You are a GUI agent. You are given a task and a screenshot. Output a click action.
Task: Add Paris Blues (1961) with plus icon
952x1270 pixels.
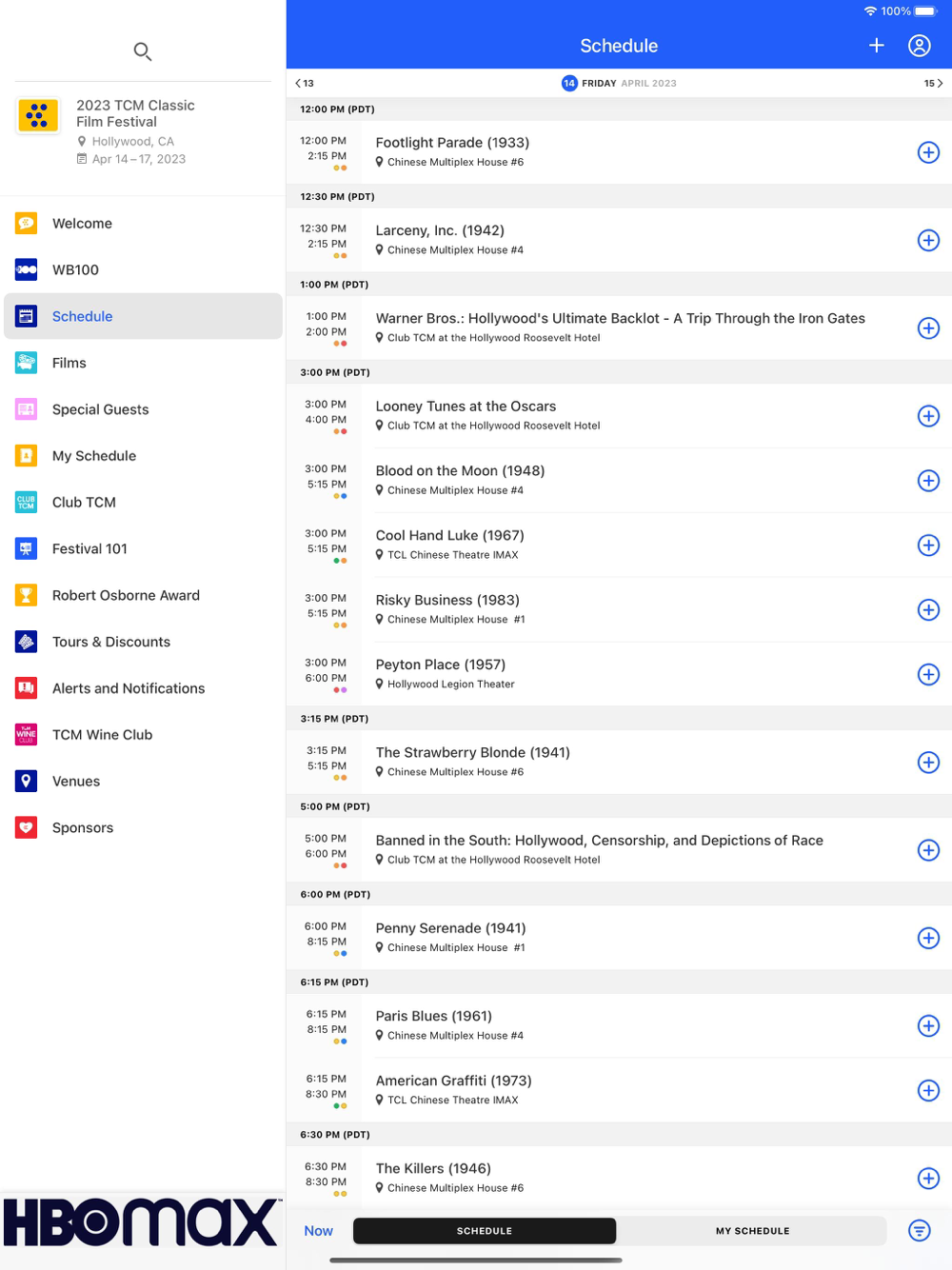928,1025
